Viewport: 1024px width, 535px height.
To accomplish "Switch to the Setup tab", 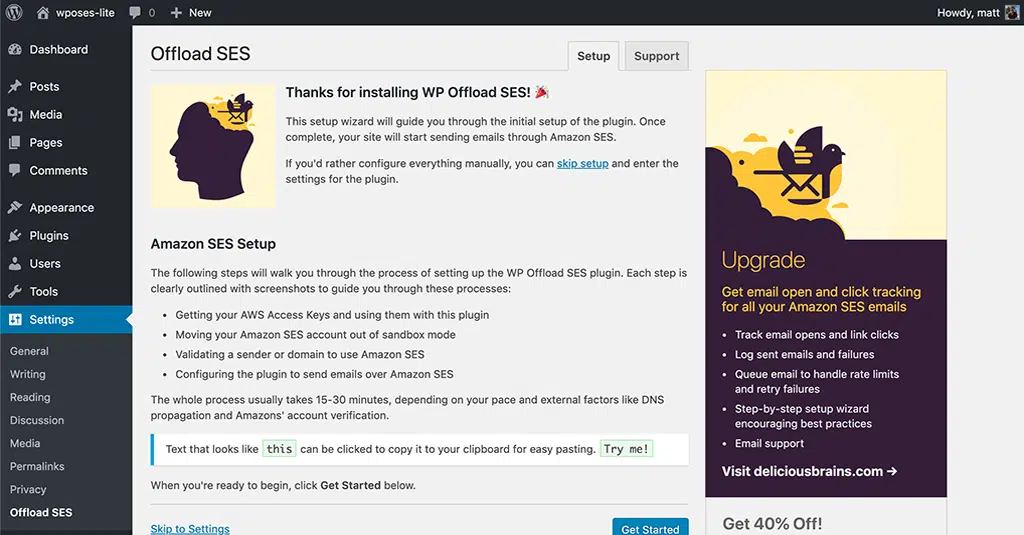I will coord(594,56).
